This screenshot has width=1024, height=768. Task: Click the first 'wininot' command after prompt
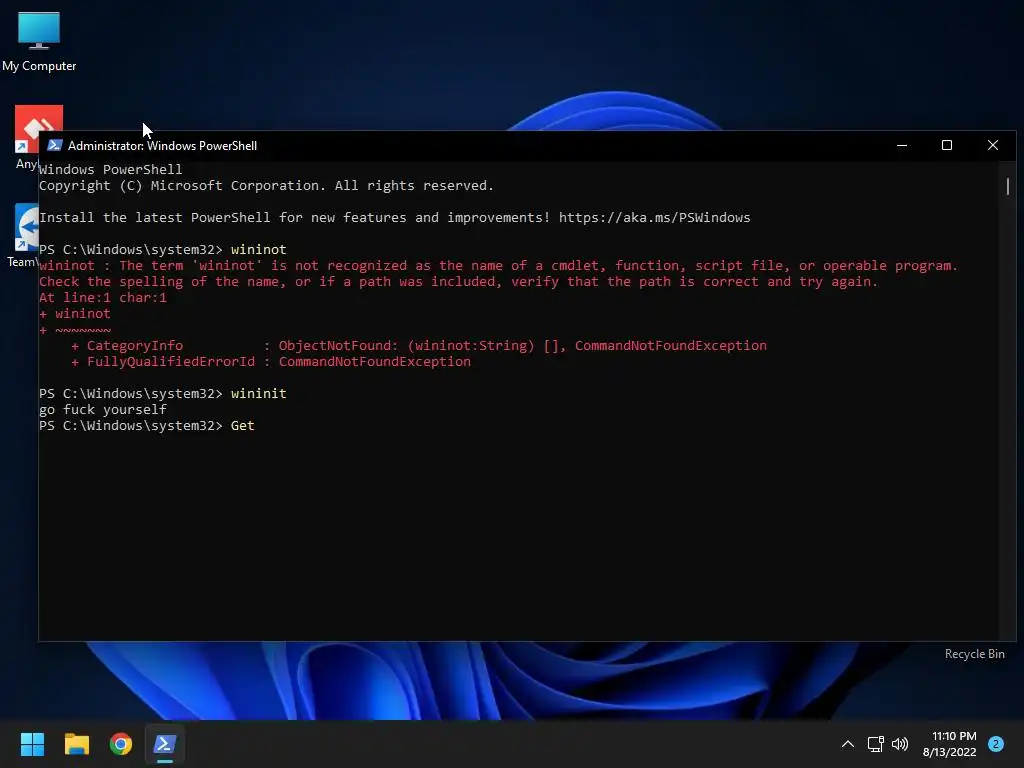point(259,249)
